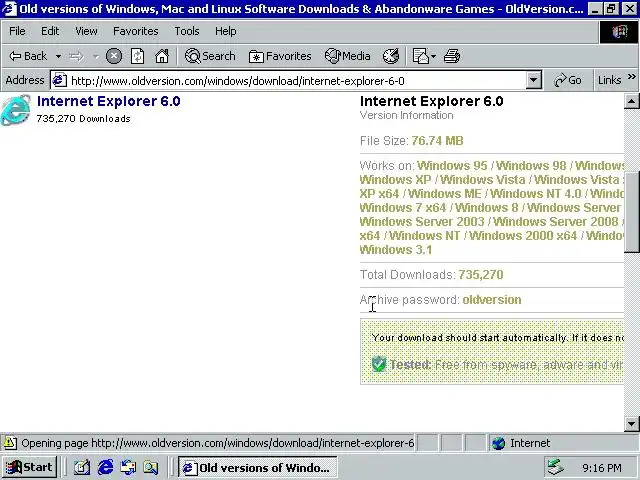Screen dimensions: 640x480
Task: Print the page with printer icon
Action: click(x=452, y=56)
